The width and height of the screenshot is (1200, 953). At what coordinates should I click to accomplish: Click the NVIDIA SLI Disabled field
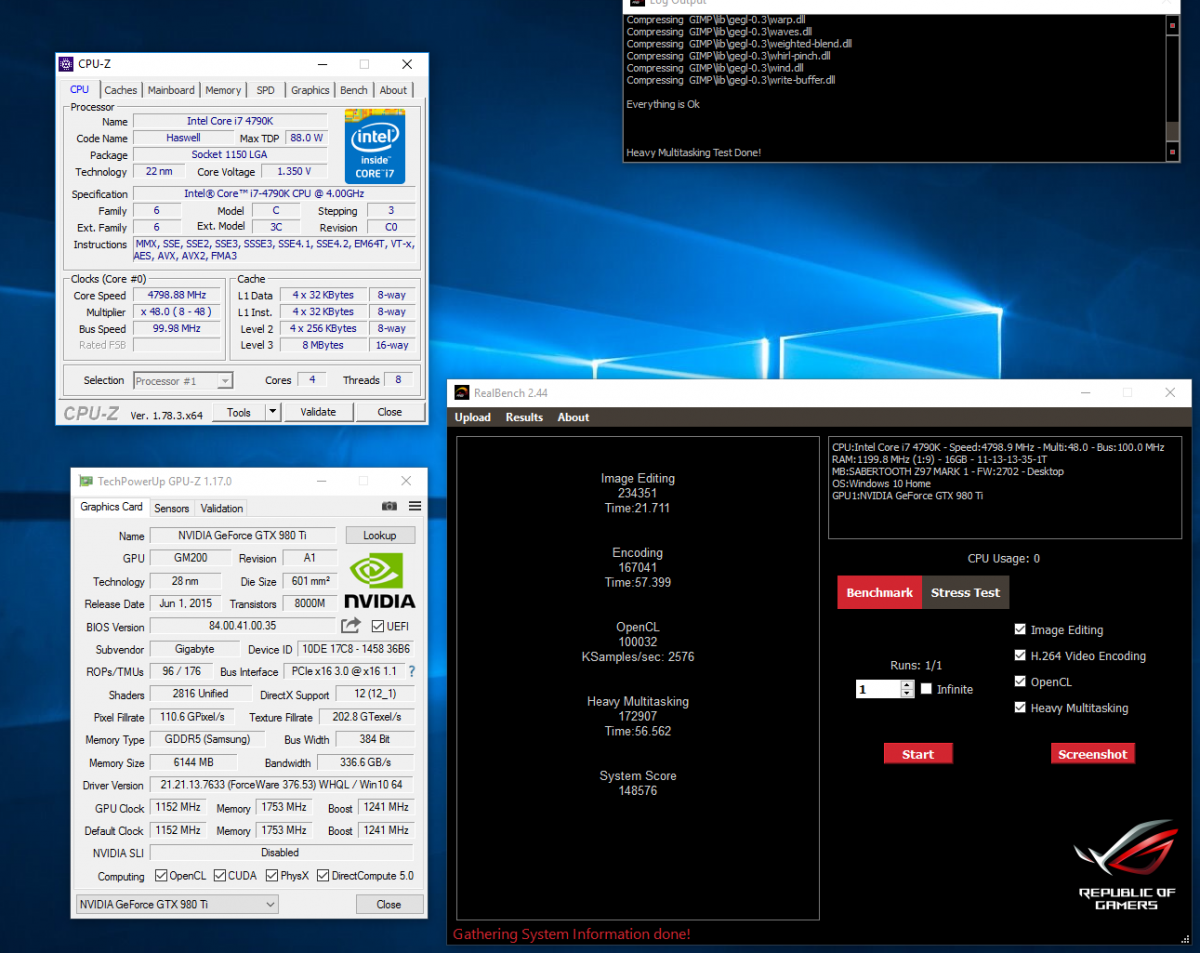coord(281,853)
